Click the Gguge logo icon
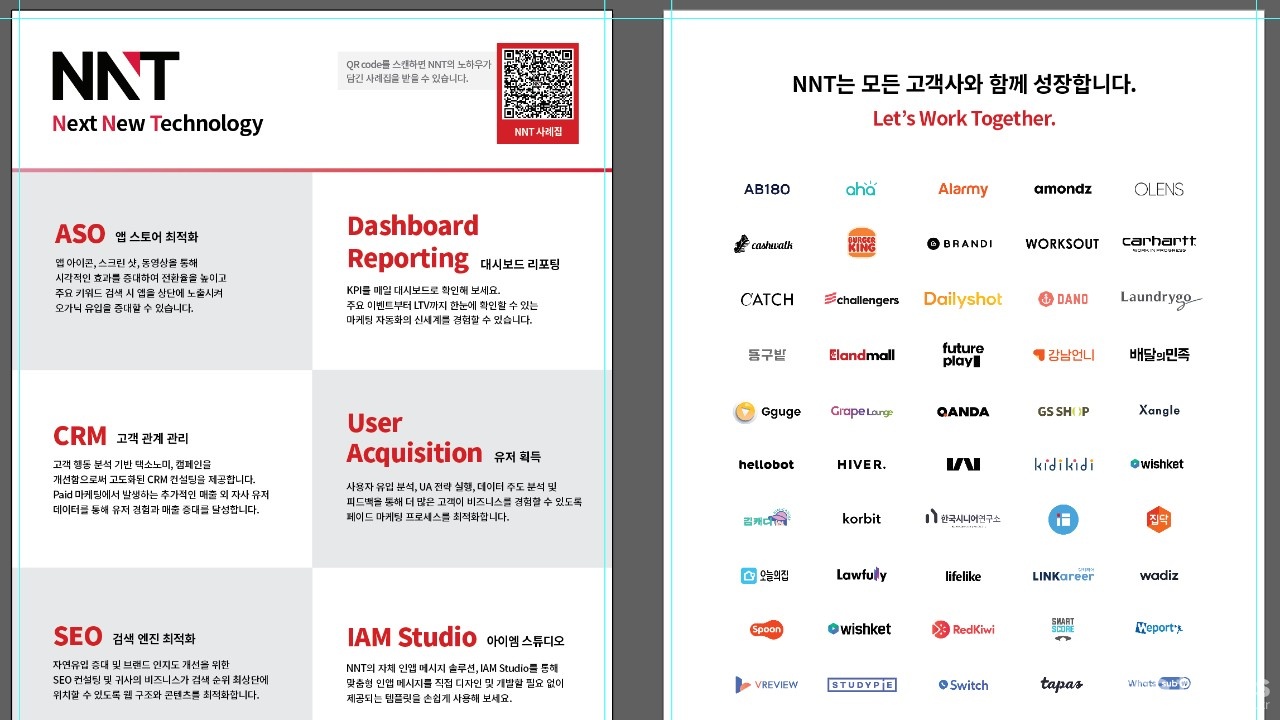 [x=745, y=412]
